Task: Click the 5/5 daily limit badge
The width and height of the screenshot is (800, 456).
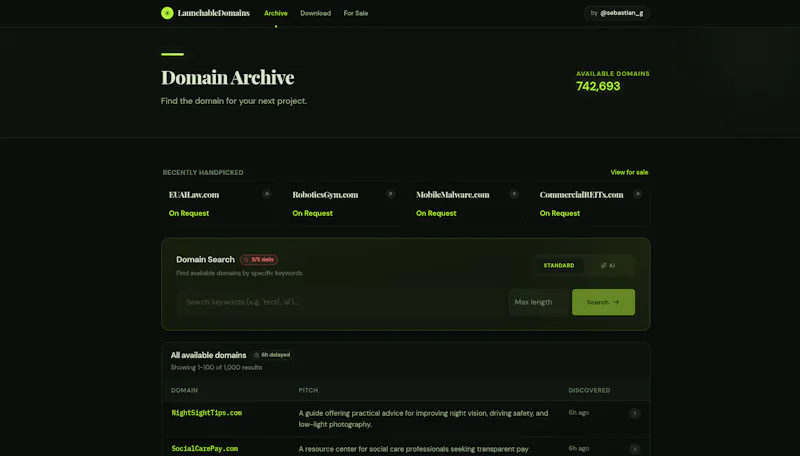Action: click(x=259, y=260)
